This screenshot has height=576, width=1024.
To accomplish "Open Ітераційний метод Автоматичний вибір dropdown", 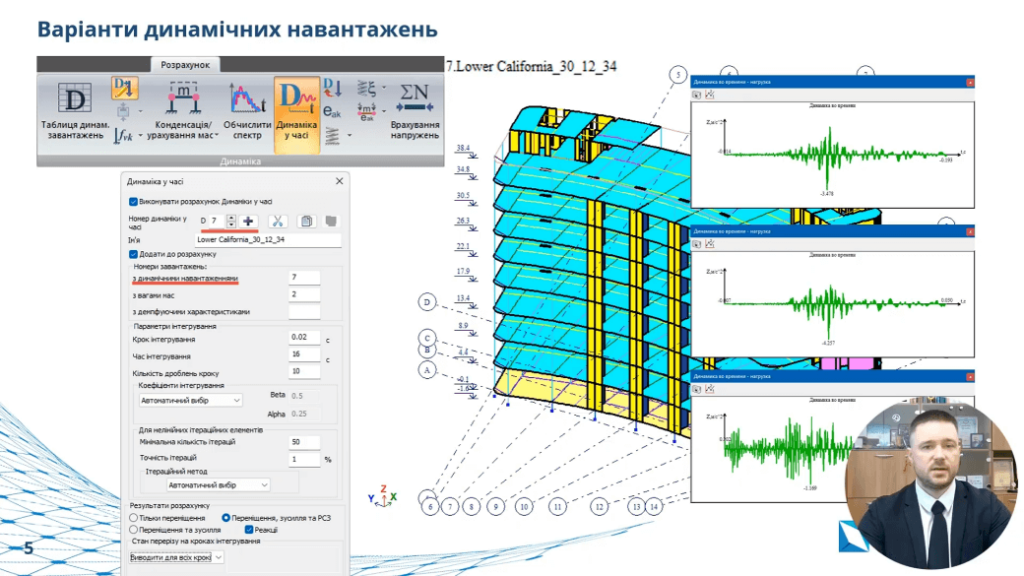I will (x=218, y=485).
